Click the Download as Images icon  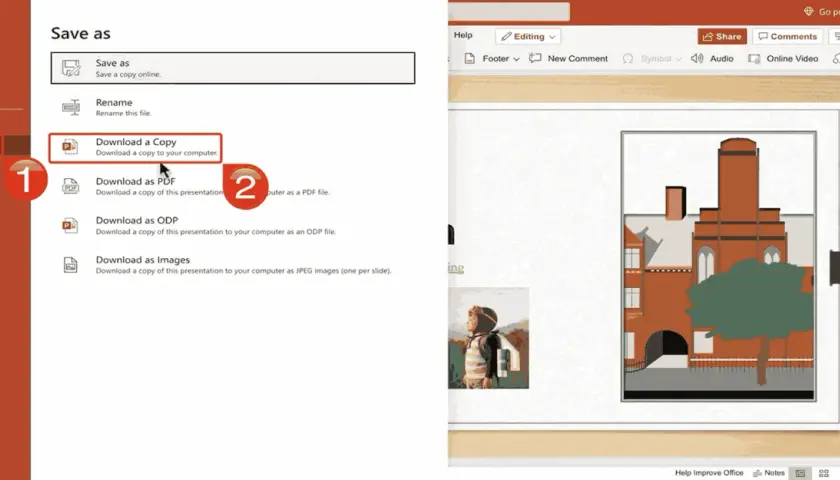(70, 265)
